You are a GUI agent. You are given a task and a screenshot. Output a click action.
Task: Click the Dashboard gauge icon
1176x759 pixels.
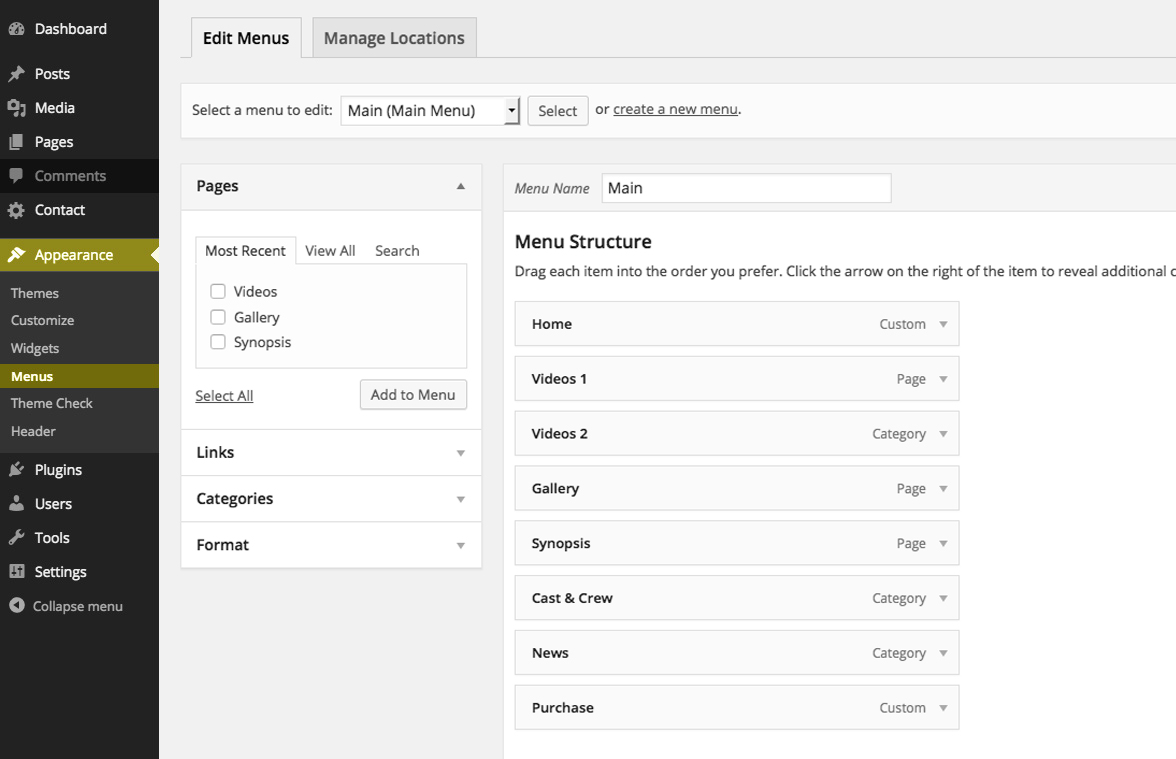(16, 29)
